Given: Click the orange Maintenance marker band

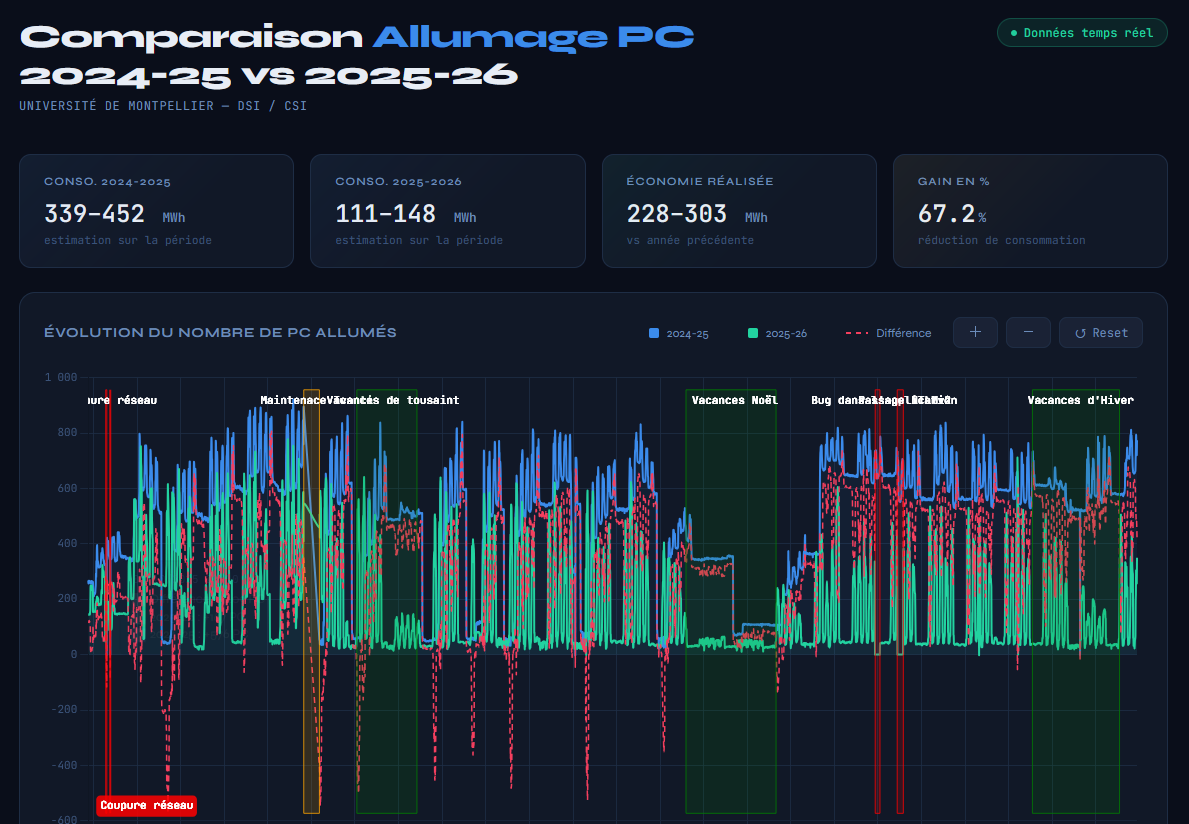Looking at the screenshot, I should (311, 600).
